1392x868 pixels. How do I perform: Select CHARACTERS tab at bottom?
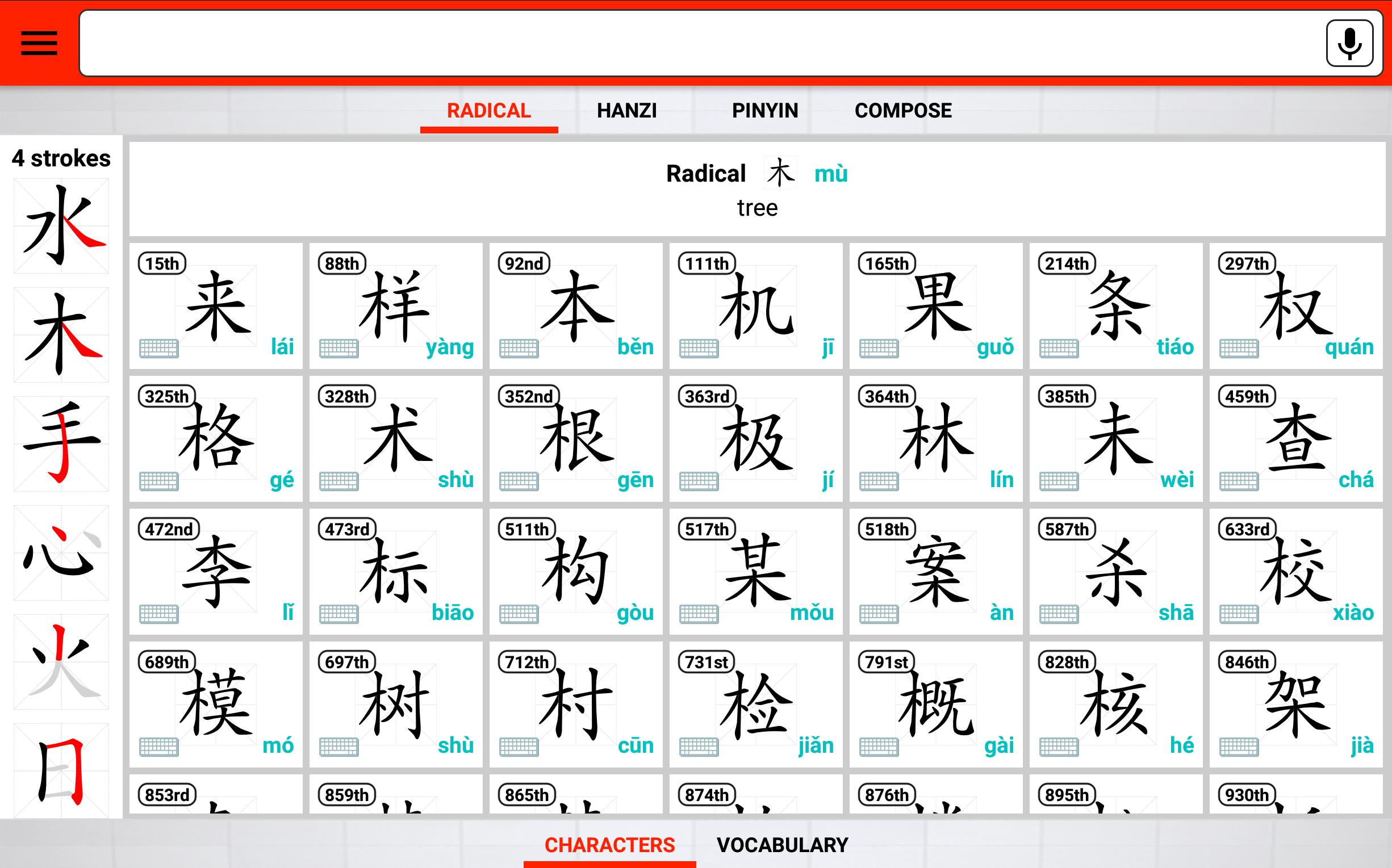610,842
